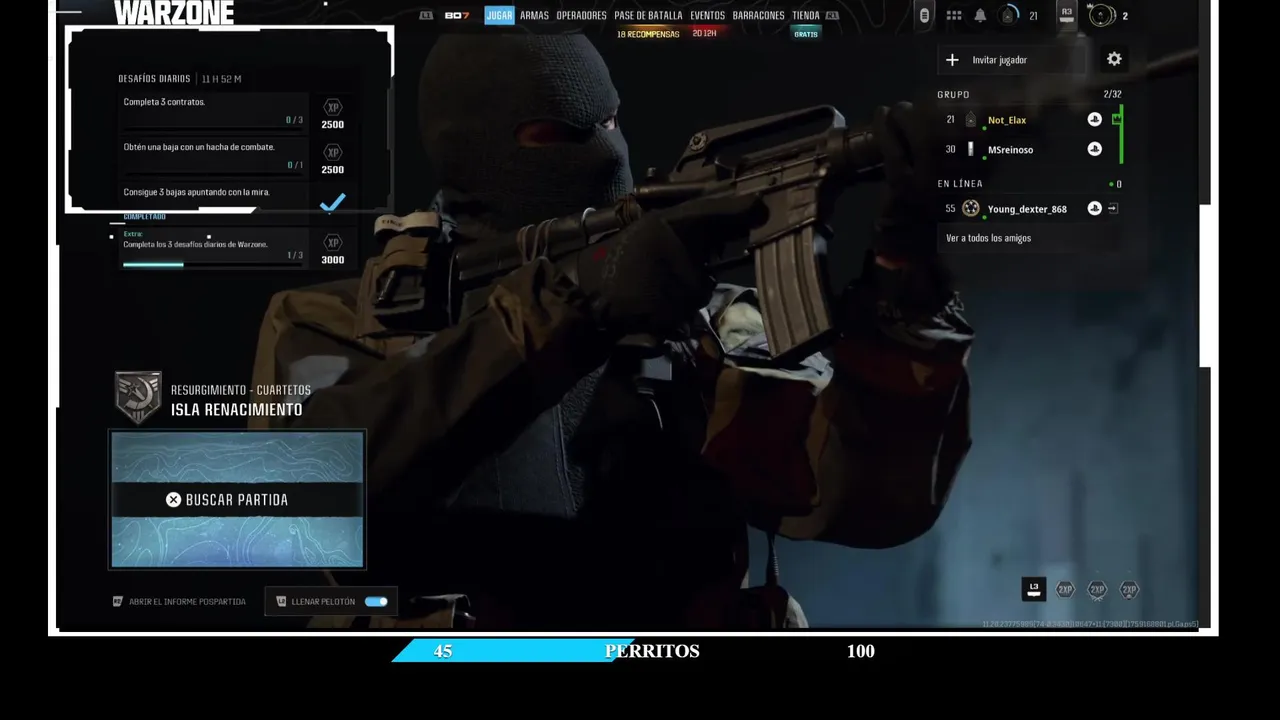Click Not_Elax rank insignia icon
The height and width of the screenshot is (720, 1280).
coord(970,120)
